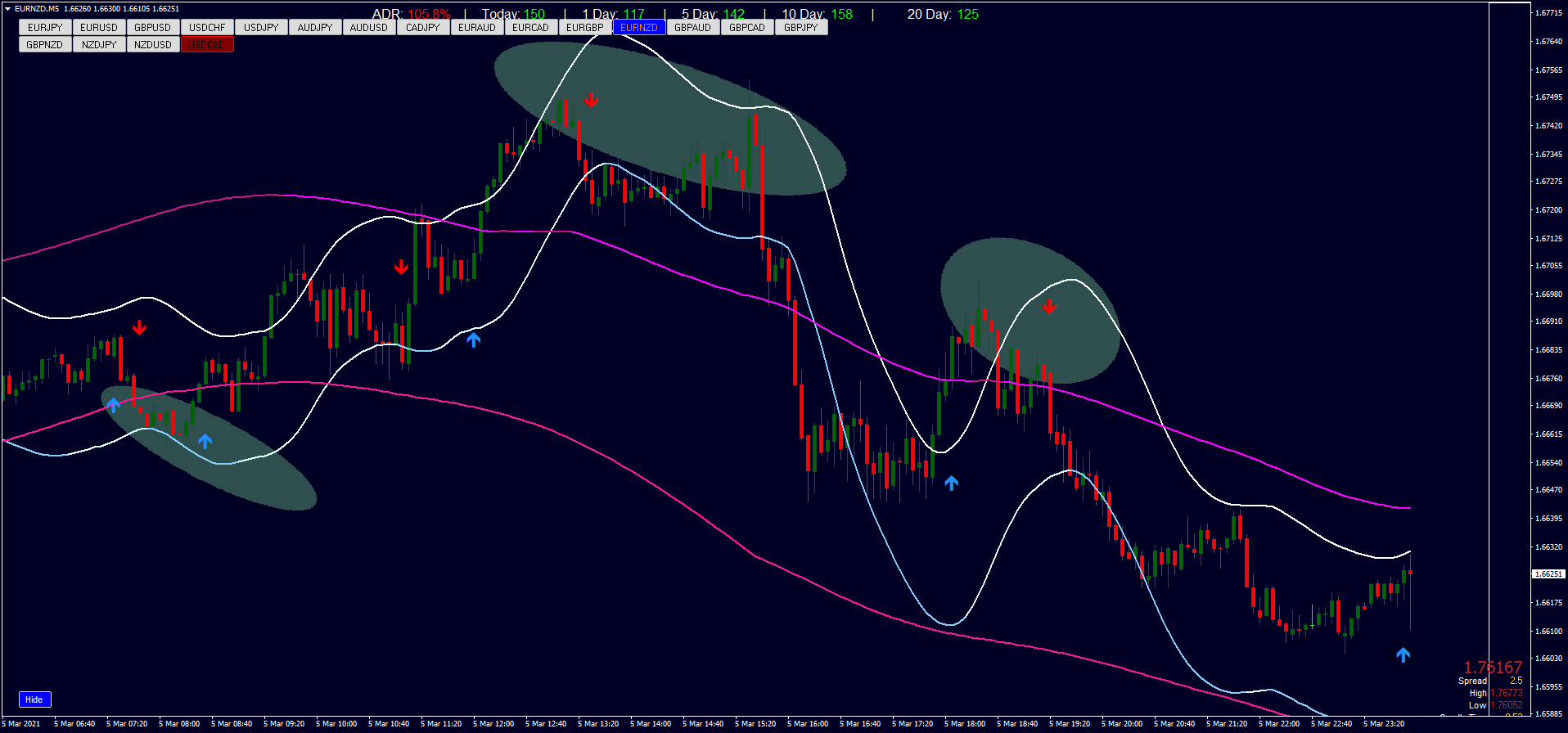This screenshot has height=733, width=1568.
Task: Click the red down arrow below the CADJPY button
Action: 401,268
